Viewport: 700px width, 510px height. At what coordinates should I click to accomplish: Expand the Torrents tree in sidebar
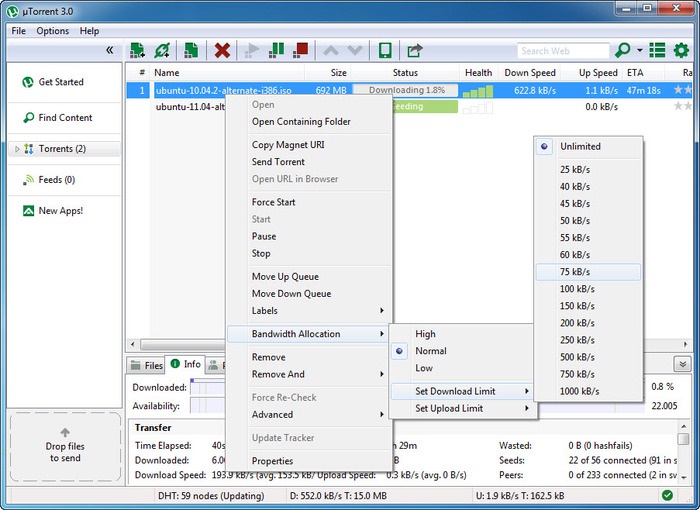click(17, 149)
